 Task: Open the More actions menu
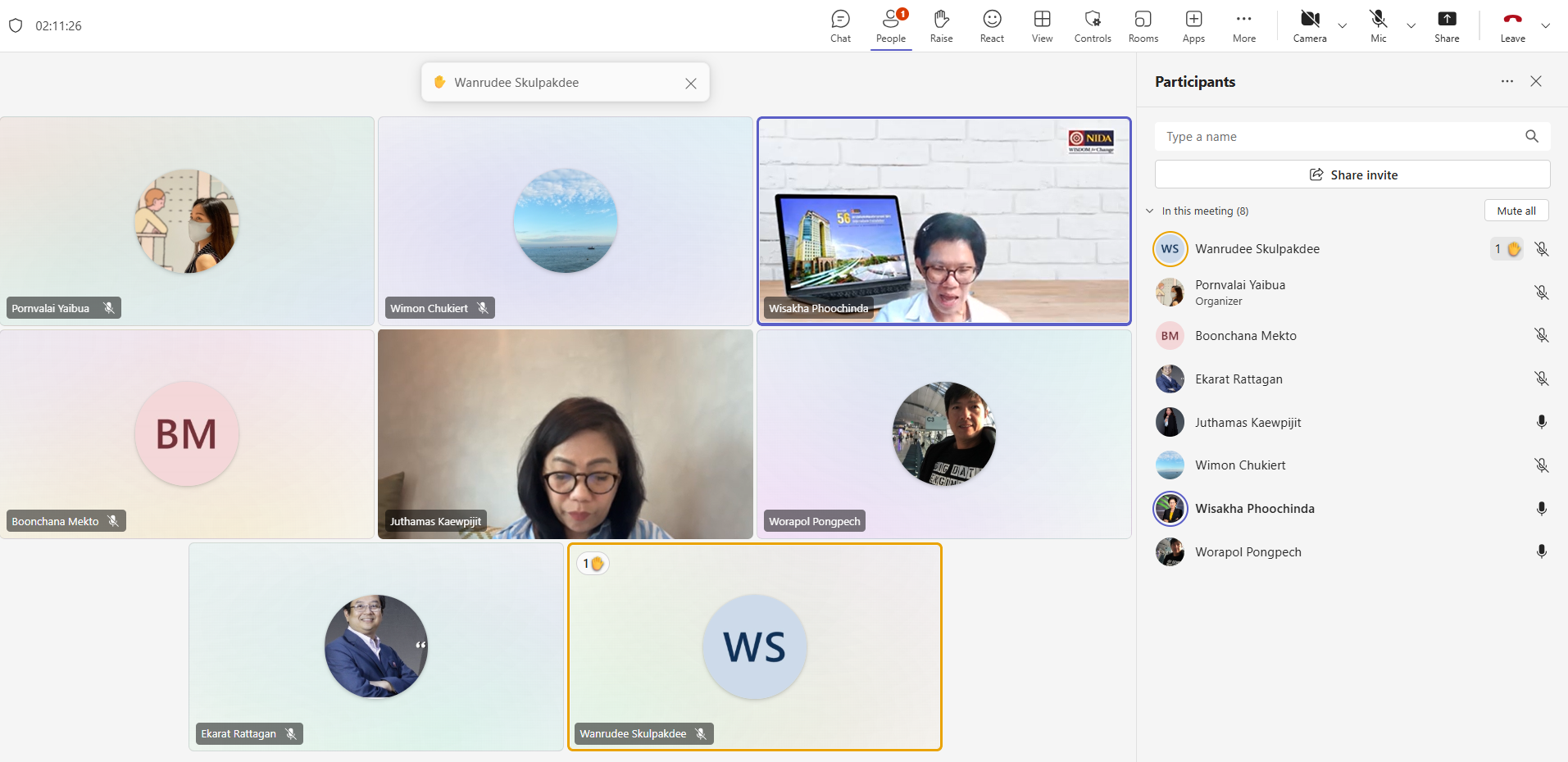1243,25
